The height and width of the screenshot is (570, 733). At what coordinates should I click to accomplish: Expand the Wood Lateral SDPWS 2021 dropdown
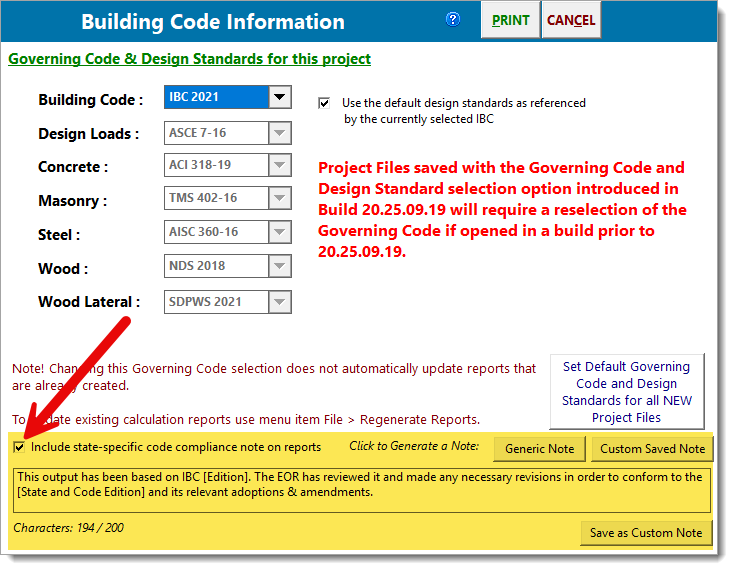coord(280,302)
